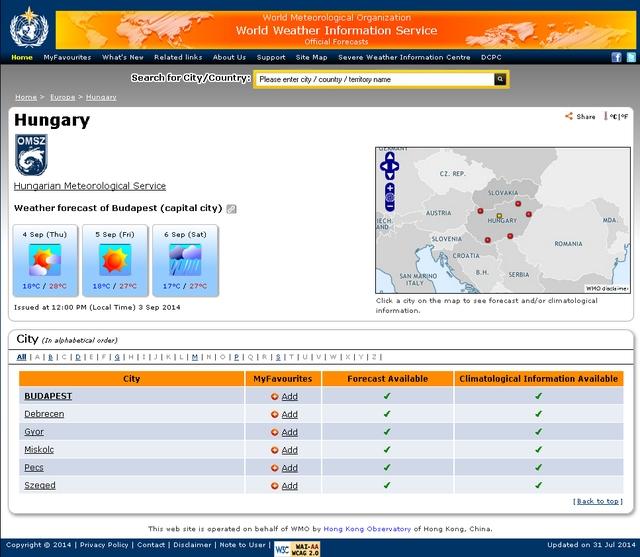Click the WMO emblem logo

point(29,28)
